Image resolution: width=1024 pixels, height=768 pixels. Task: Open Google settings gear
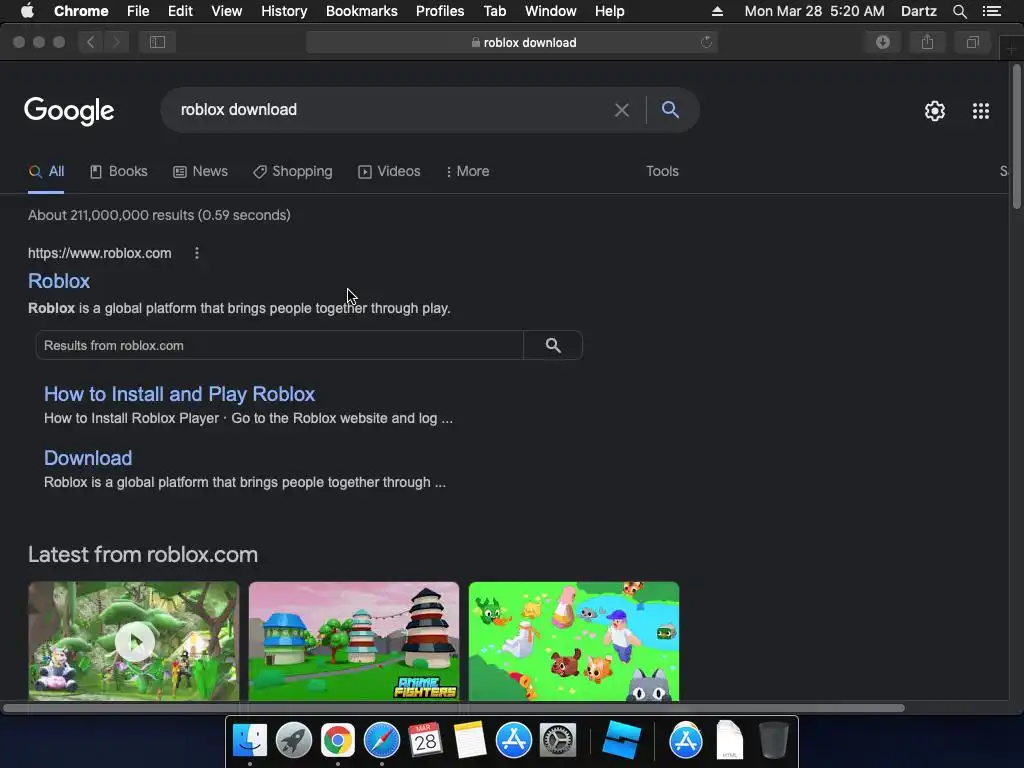(x=935, y=111)
